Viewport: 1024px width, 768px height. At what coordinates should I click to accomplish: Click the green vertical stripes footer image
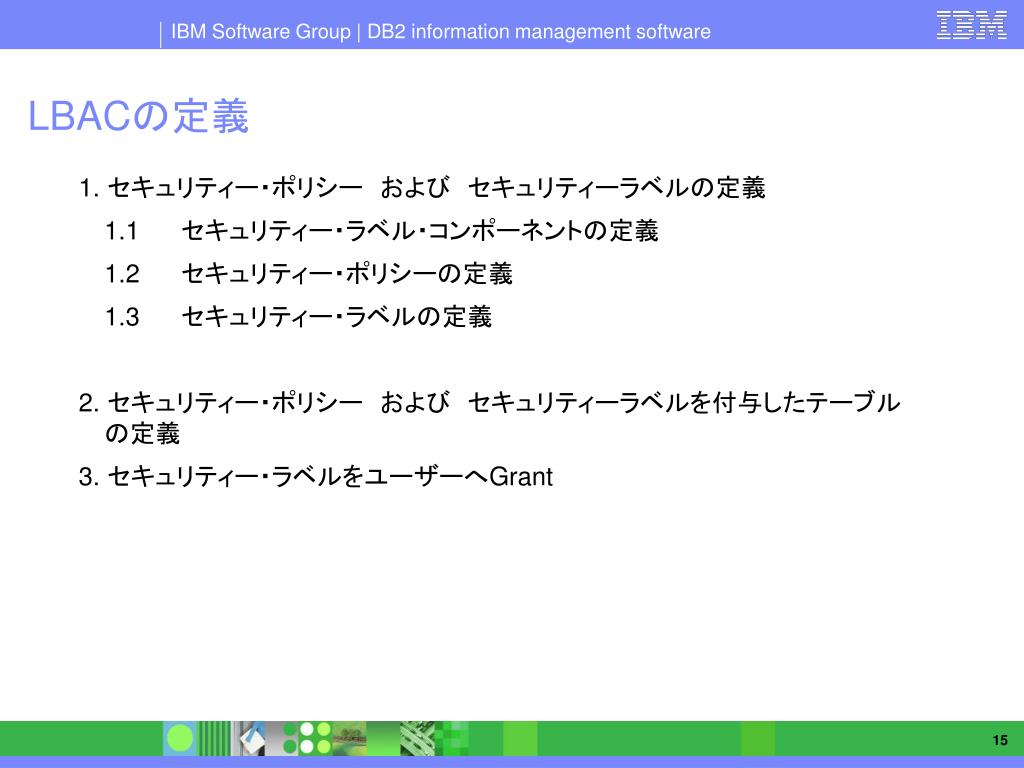tap(215, 739)
